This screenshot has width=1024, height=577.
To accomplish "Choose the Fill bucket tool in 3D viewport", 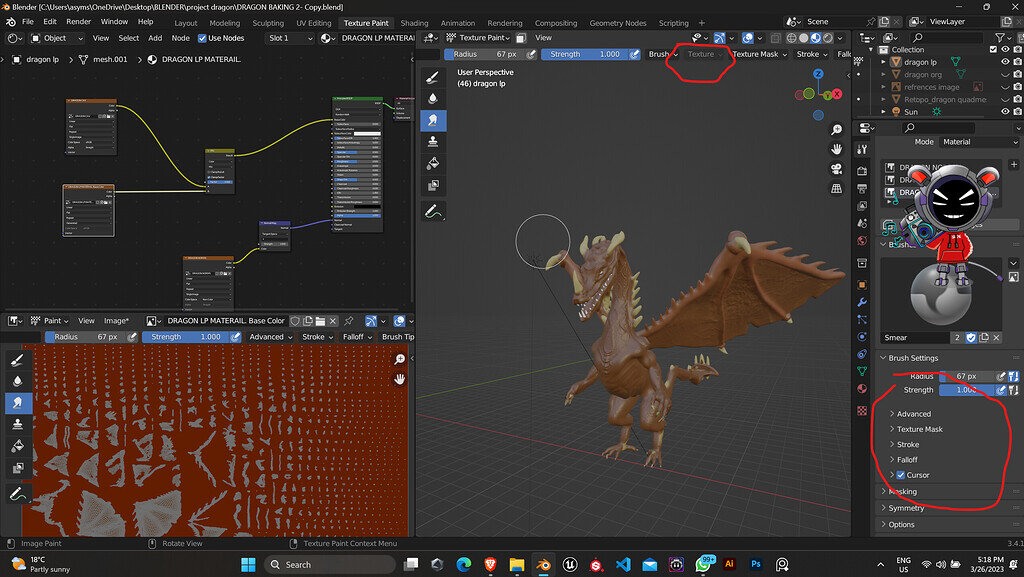I will pyautogui.click(x=433, y=164).
